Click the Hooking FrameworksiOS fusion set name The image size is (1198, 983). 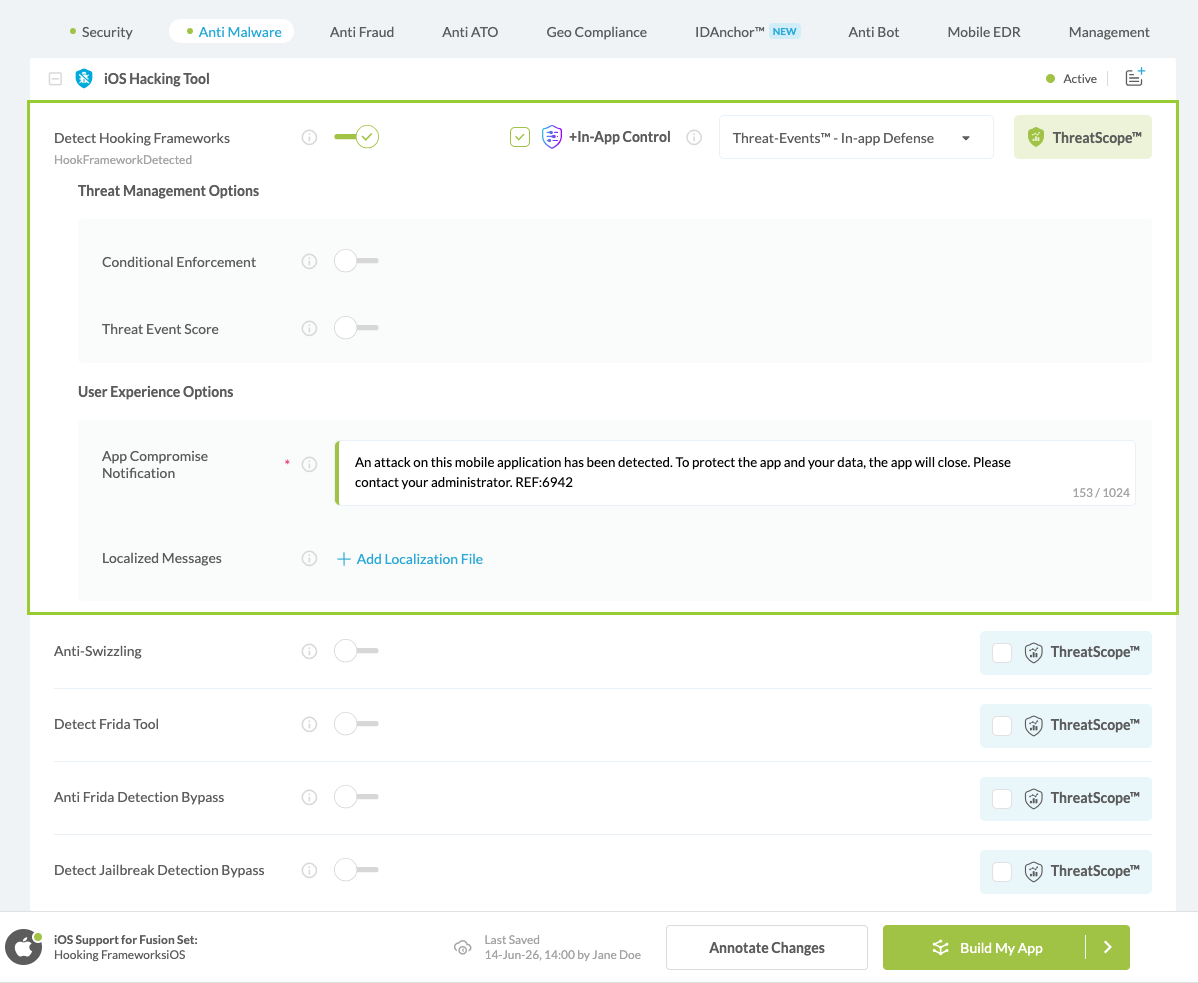(x=119, y=955)
